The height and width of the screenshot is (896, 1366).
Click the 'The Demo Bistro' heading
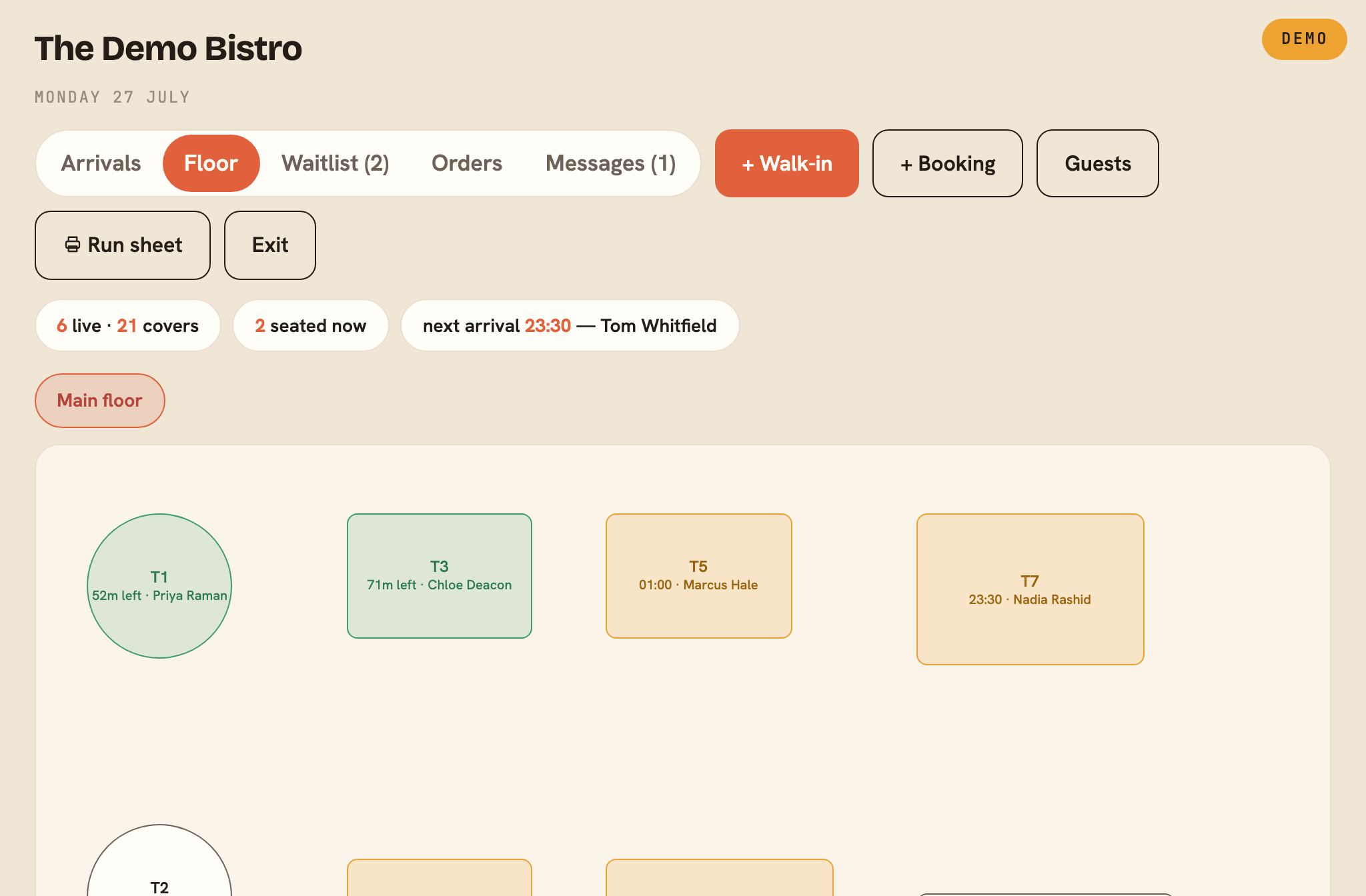point(168,49)
